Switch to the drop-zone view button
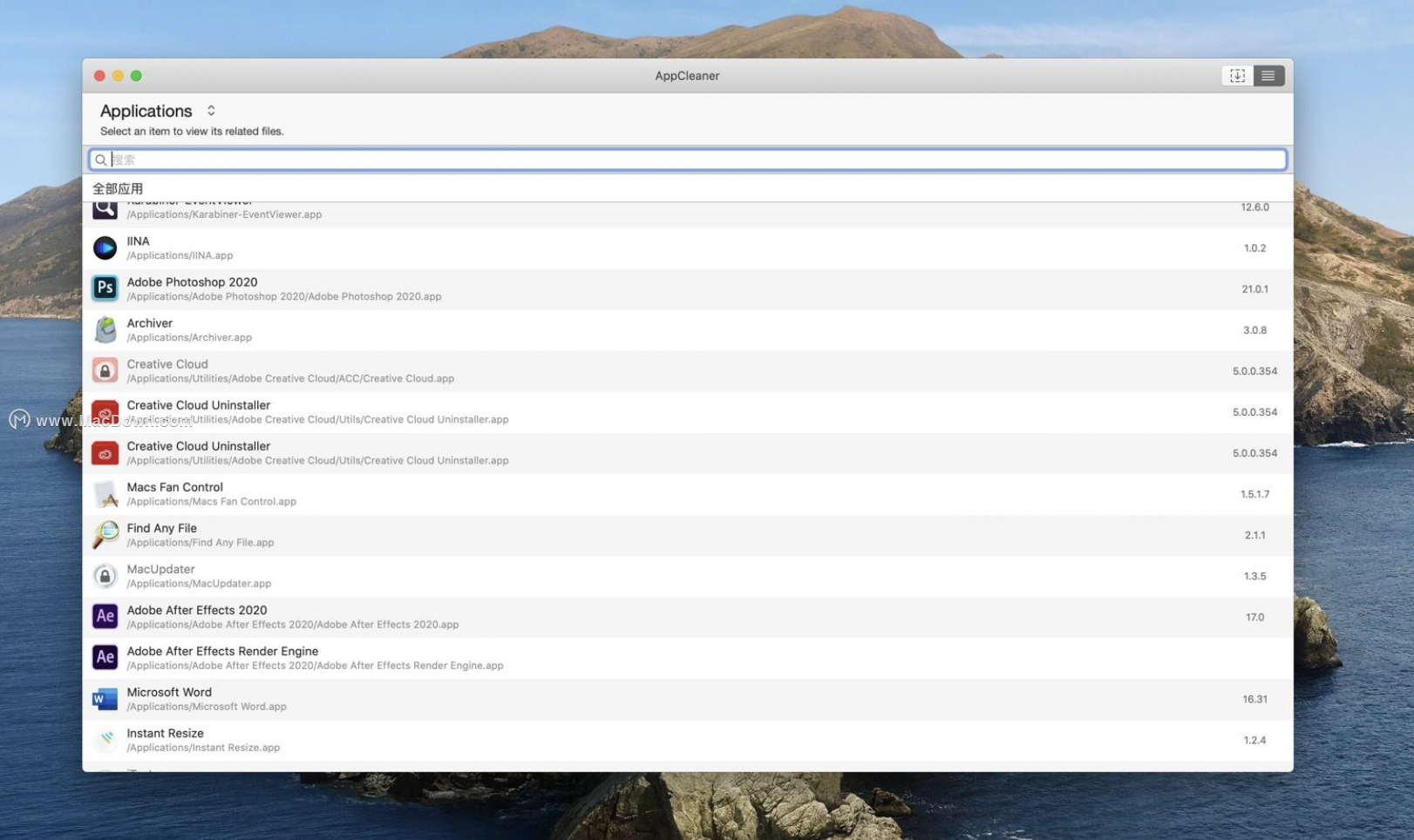The height and width of the screenshot is (840, 1414). (1237, 76)
